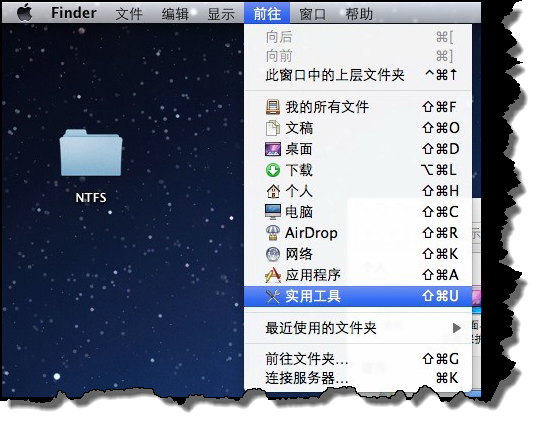Click the 网络 network globe icon
The height and width of the screenshot is (428, 545).
[x=273, y=254]
